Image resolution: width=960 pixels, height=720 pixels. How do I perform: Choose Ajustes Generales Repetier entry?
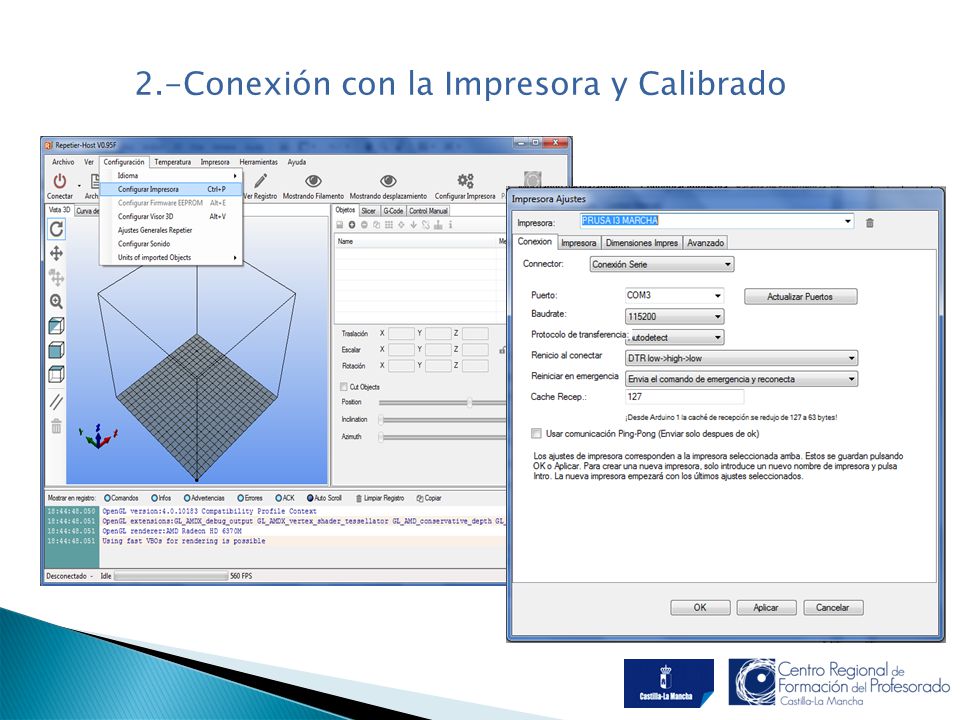point(171,230)
